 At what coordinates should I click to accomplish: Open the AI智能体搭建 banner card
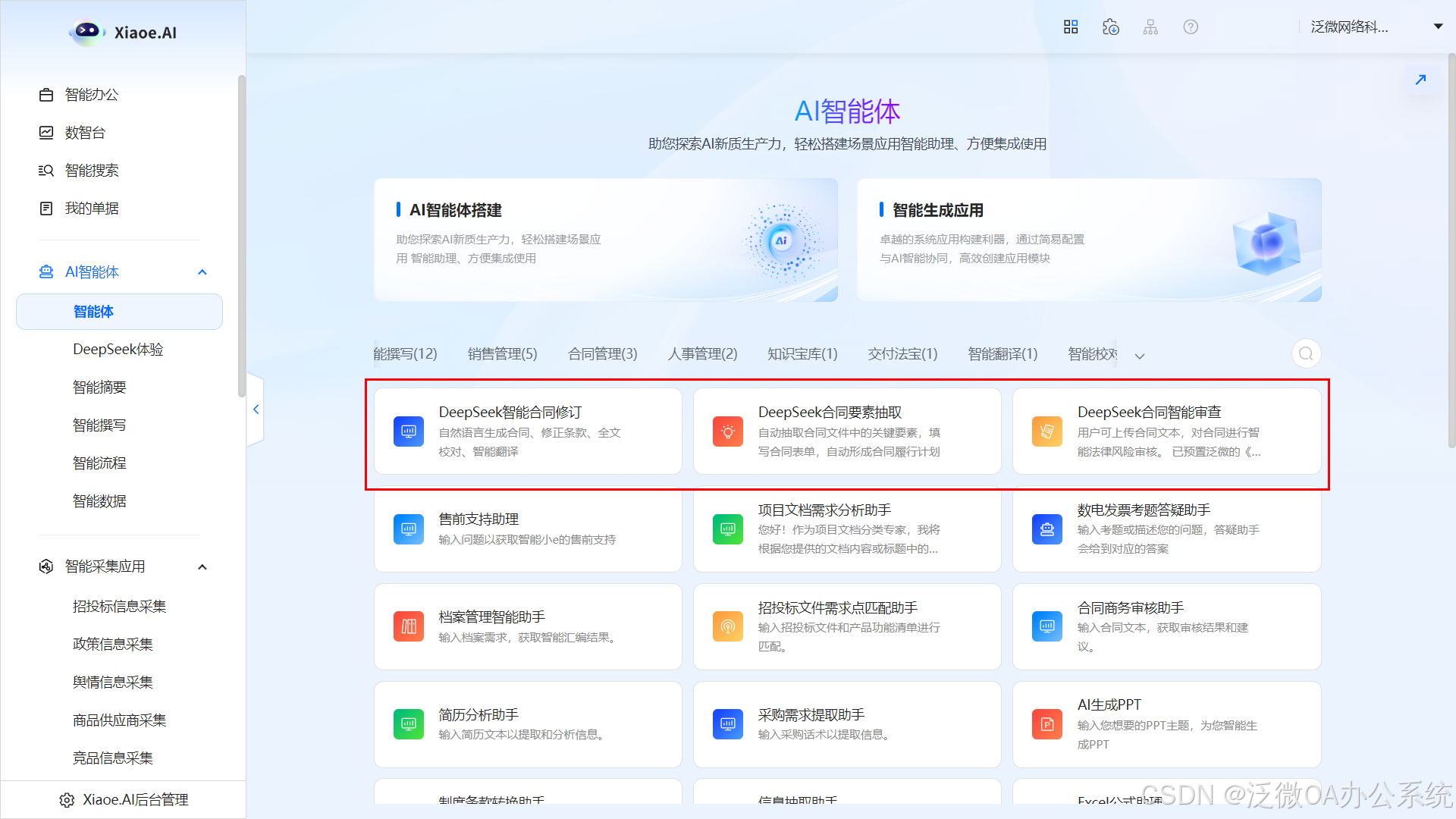point(605,240)
